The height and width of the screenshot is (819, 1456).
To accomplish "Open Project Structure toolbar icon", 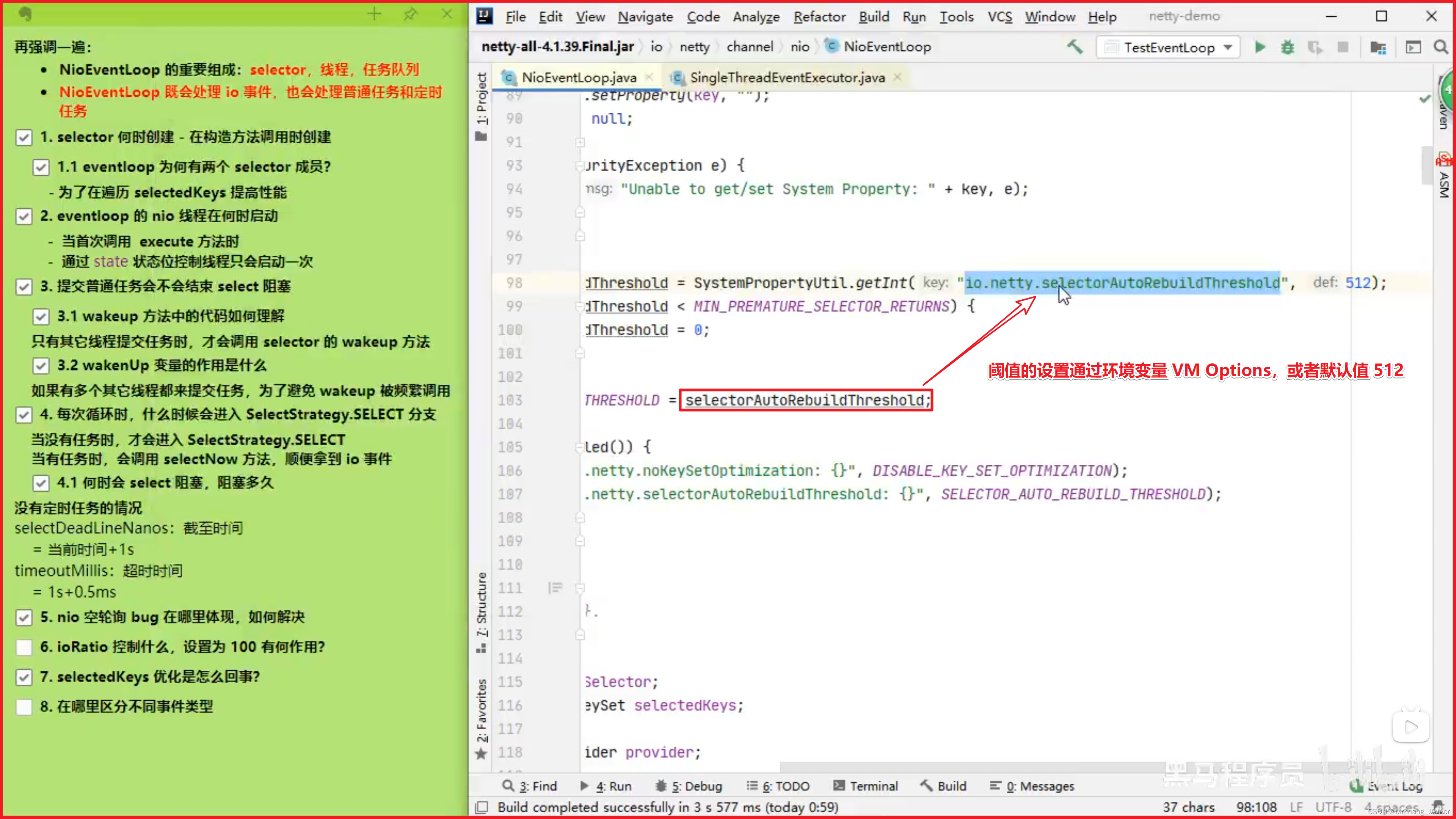I will 1379,47.
